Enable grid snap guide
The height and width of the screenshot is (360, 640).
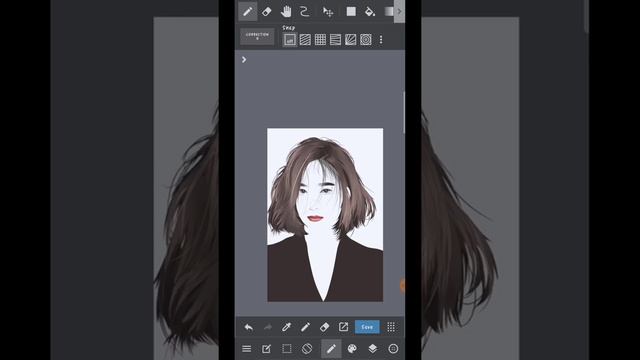tap(320, 40)
